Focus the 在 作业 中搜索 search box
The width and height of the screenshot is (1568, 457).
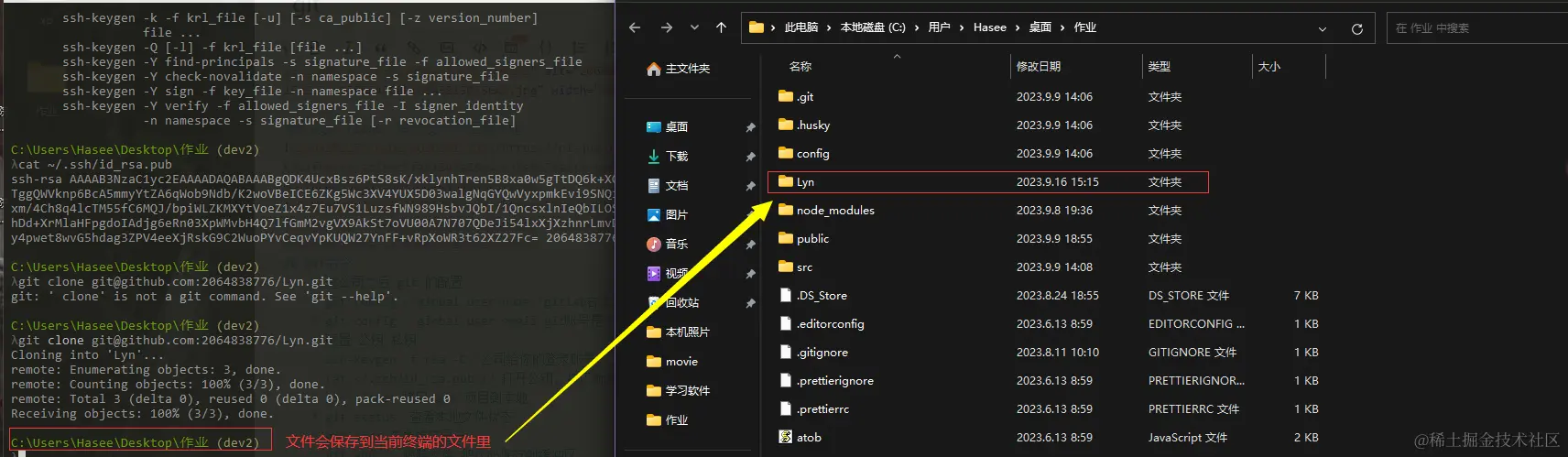point(1478,28)
